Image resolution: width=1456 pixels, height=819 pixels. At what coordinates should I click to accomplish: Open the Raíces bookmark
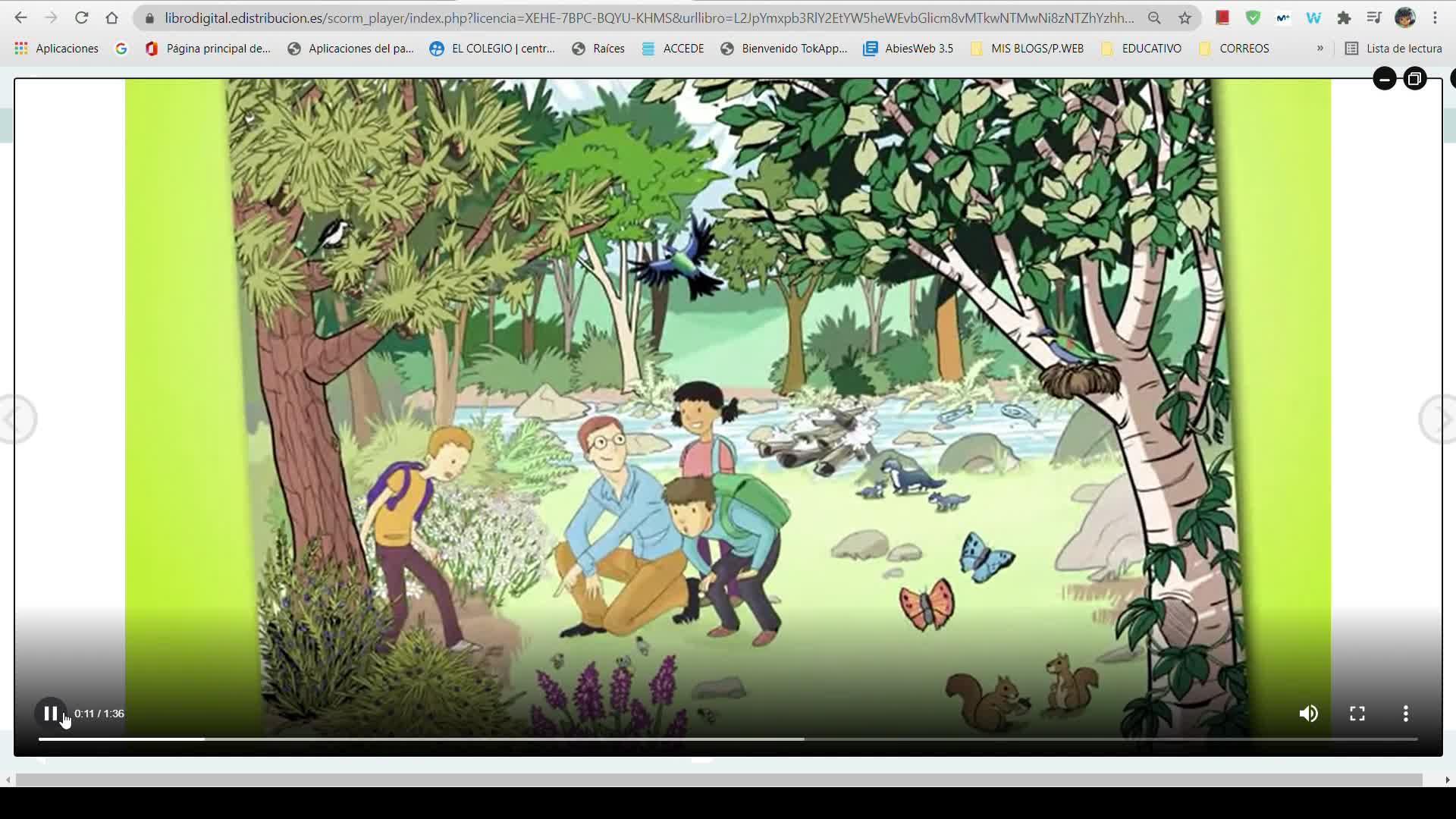(x=598, y=49)
